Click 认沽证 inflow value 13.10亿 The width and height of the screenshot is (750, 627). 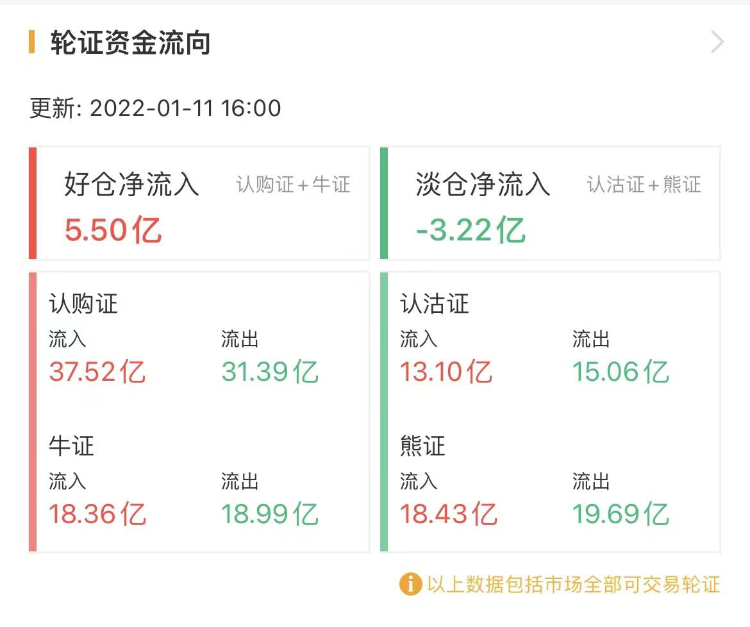446,372
